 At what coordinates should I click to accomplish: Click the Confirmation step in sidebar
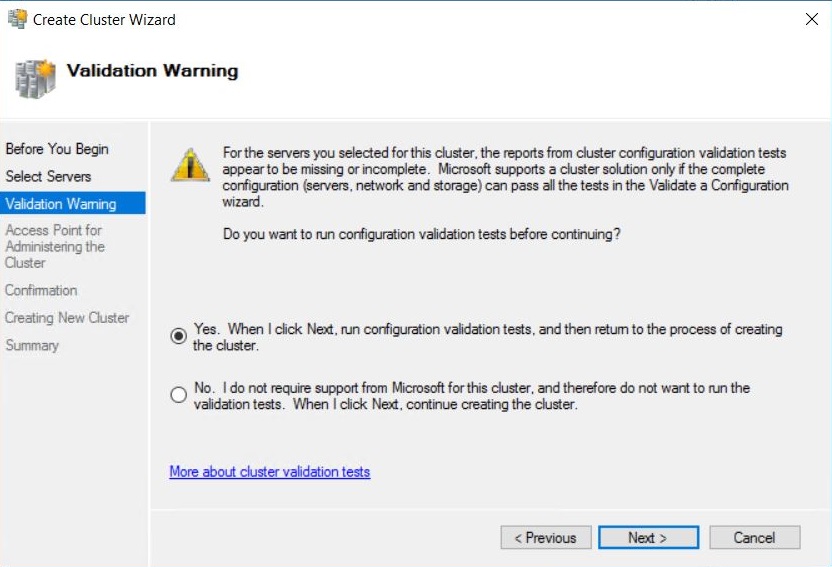click(41, 290)
